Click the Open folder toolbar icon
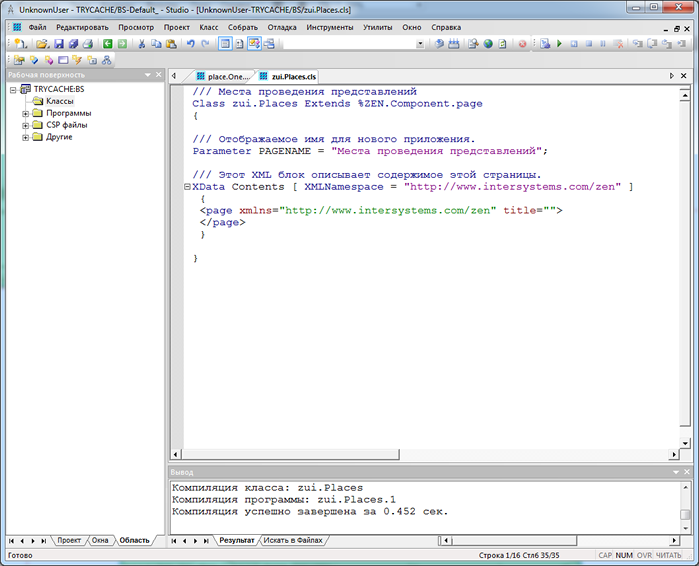 coord(42,44)
